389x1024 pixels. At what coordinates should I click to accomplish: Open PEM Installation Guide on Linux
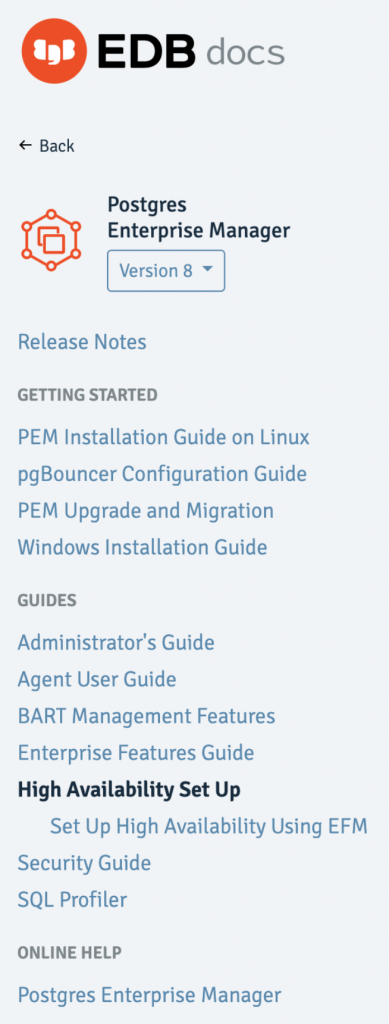pos(163,437)
